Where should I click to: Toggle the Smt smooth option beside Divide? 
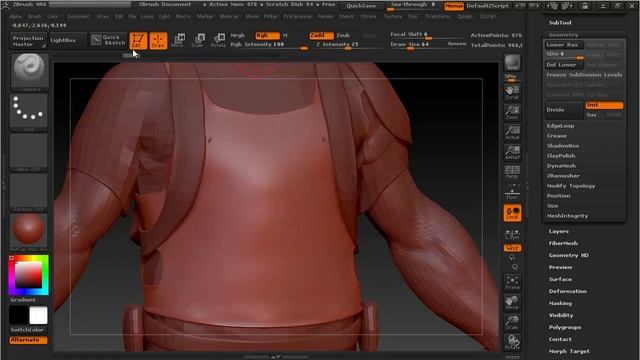[604, 105]
